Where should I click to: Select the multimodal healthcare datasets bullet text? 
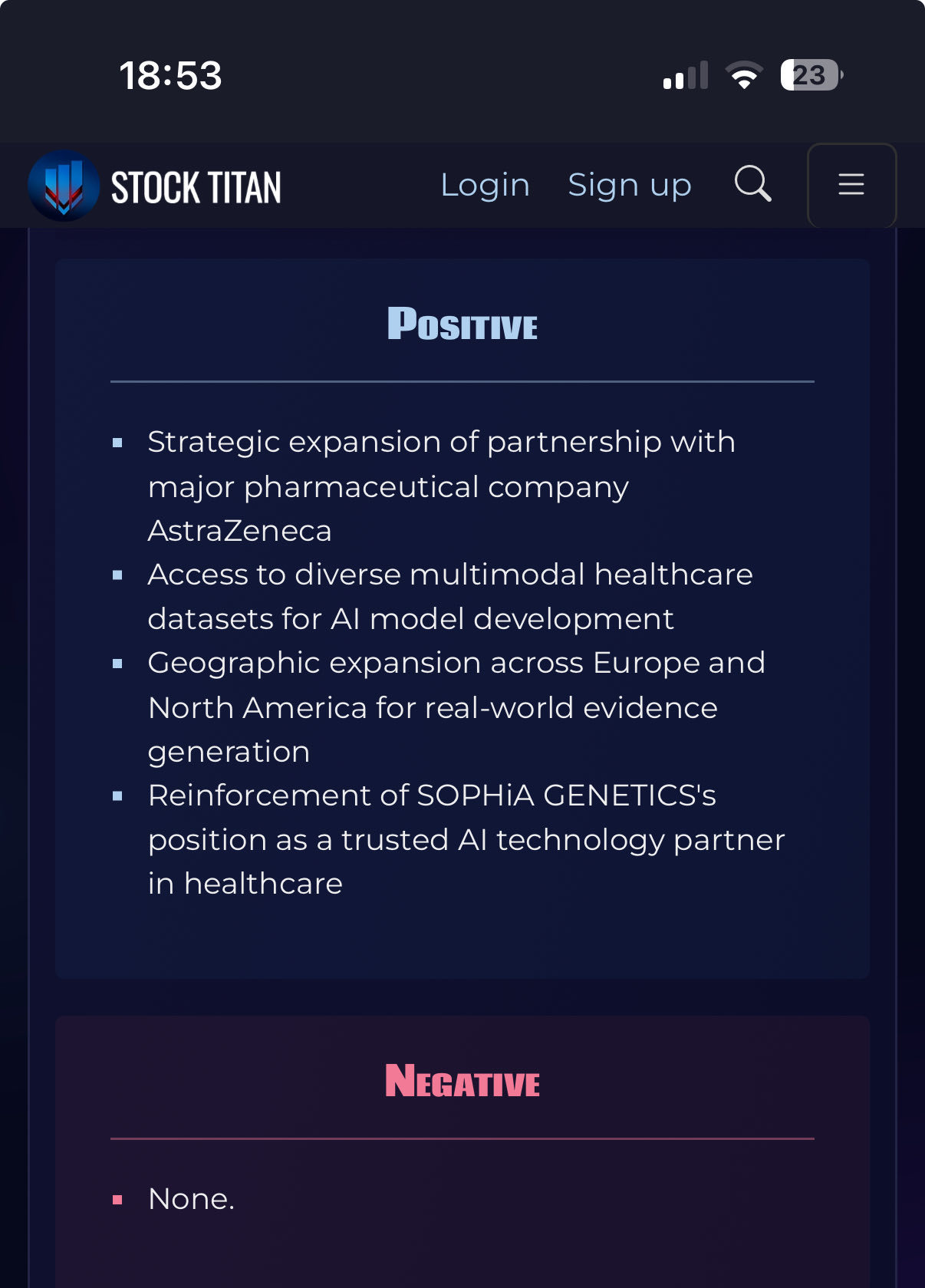pyautogui.click(x=450, y=596)
